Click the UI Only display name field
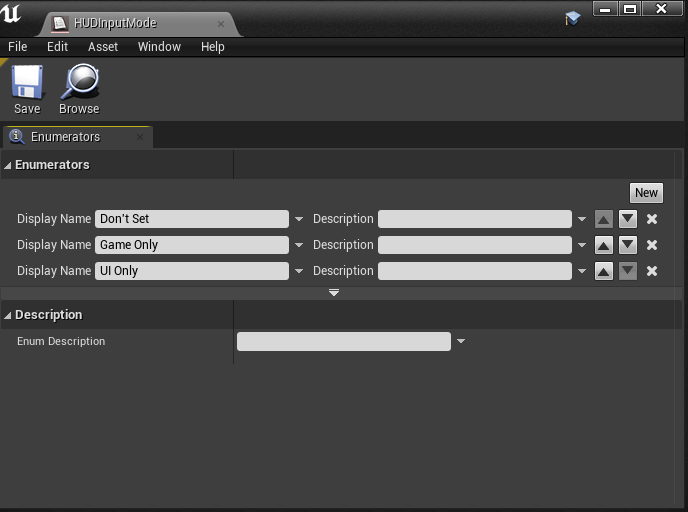This screenshot has height=512, width=688. pos(192,271)
